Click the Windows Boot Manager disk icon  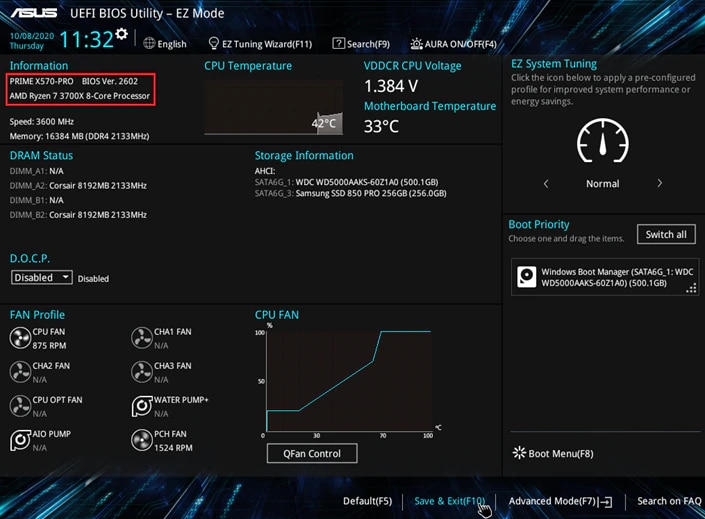[527, 277]
